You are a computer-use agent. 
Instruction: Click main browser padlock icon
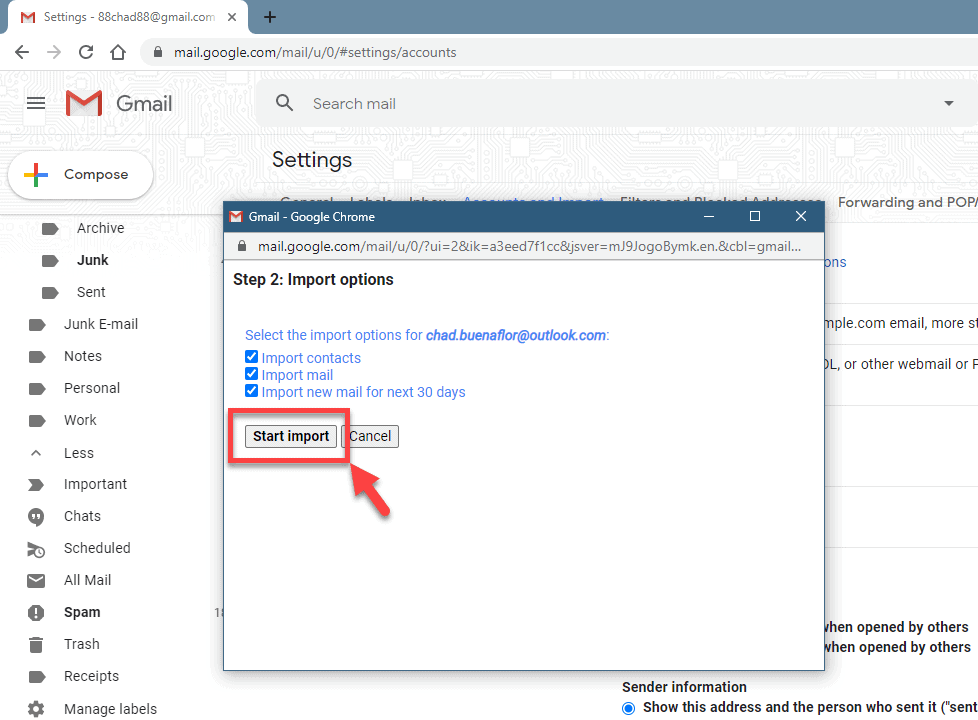[x=158, y=52]
